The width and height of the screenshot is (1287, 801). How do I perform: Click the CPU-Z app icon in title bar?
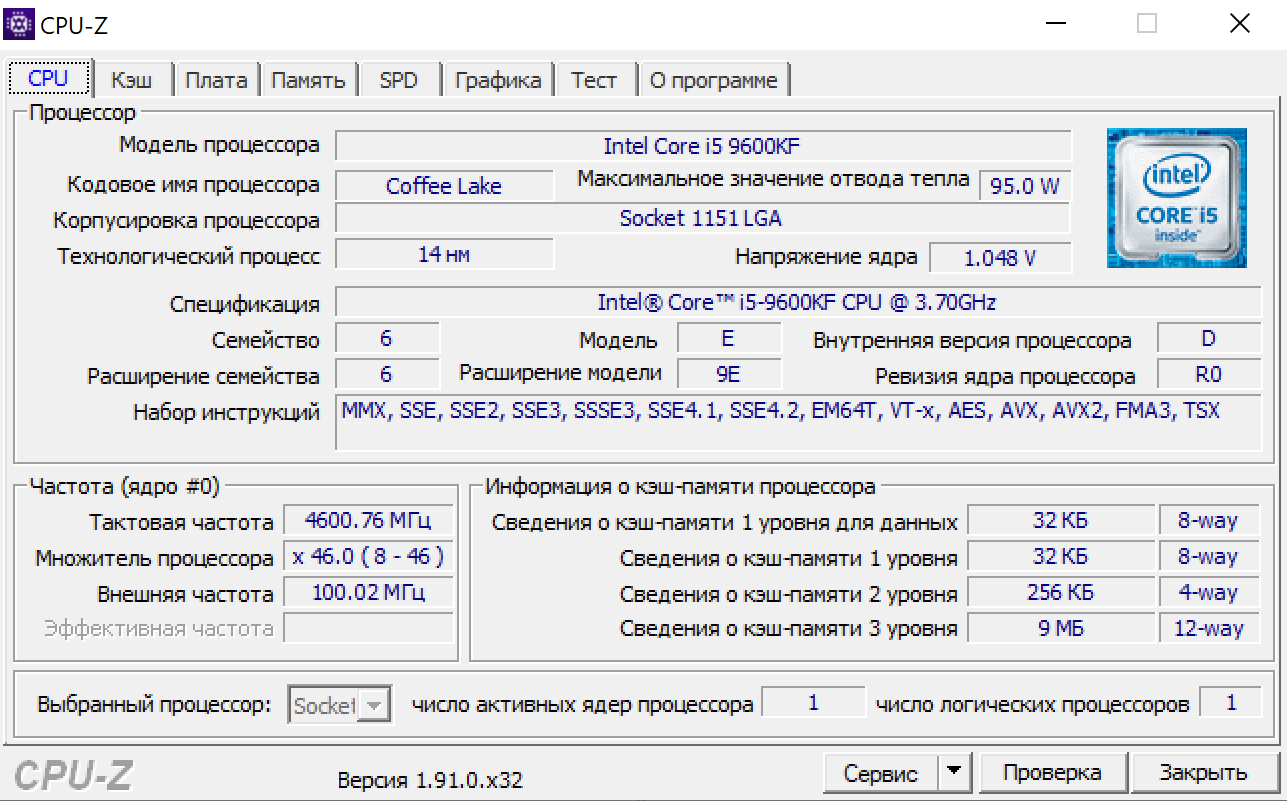(x=20, y=22)
